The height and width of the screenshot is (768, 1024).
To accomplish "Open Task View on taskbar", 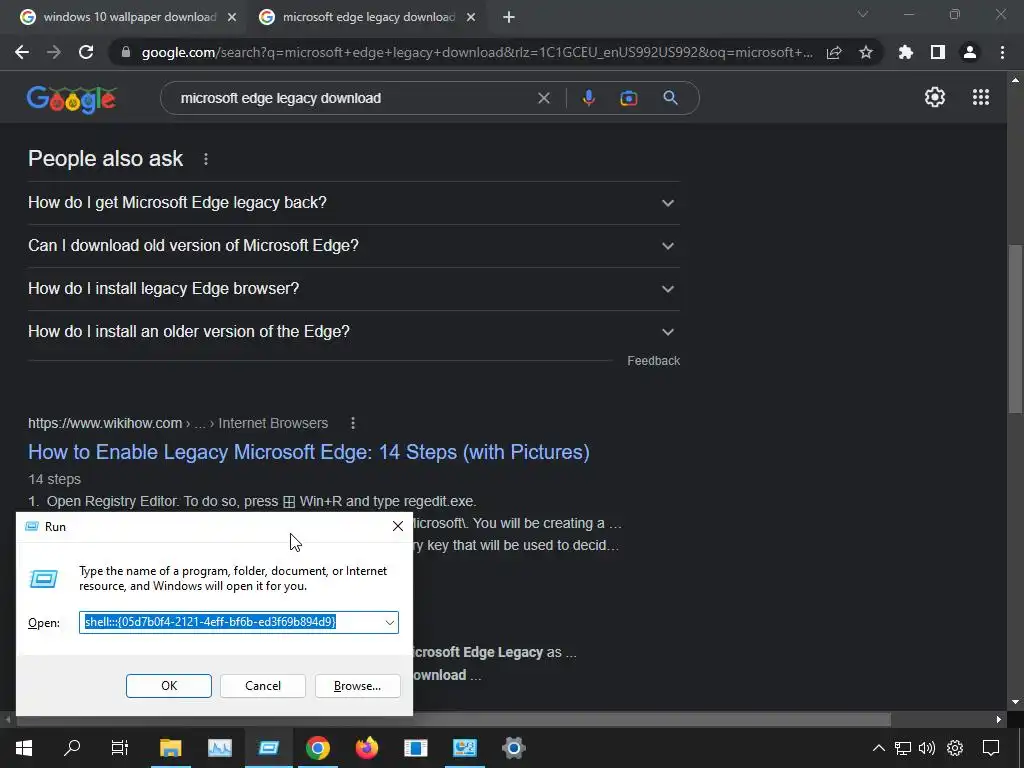I will click(120, 748).
